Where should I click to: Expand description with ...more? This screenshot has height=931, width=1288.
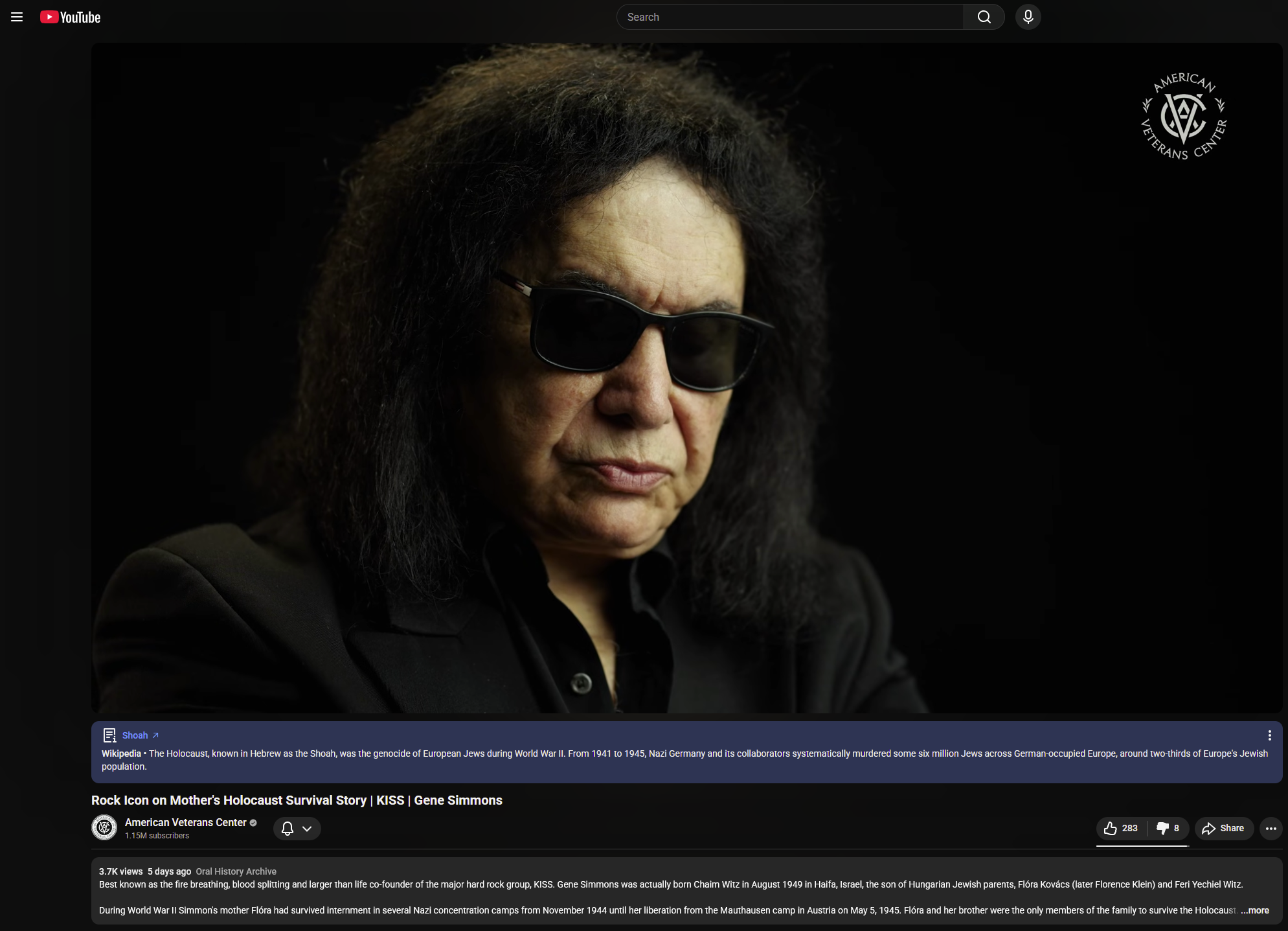(x=1255, y=910)
